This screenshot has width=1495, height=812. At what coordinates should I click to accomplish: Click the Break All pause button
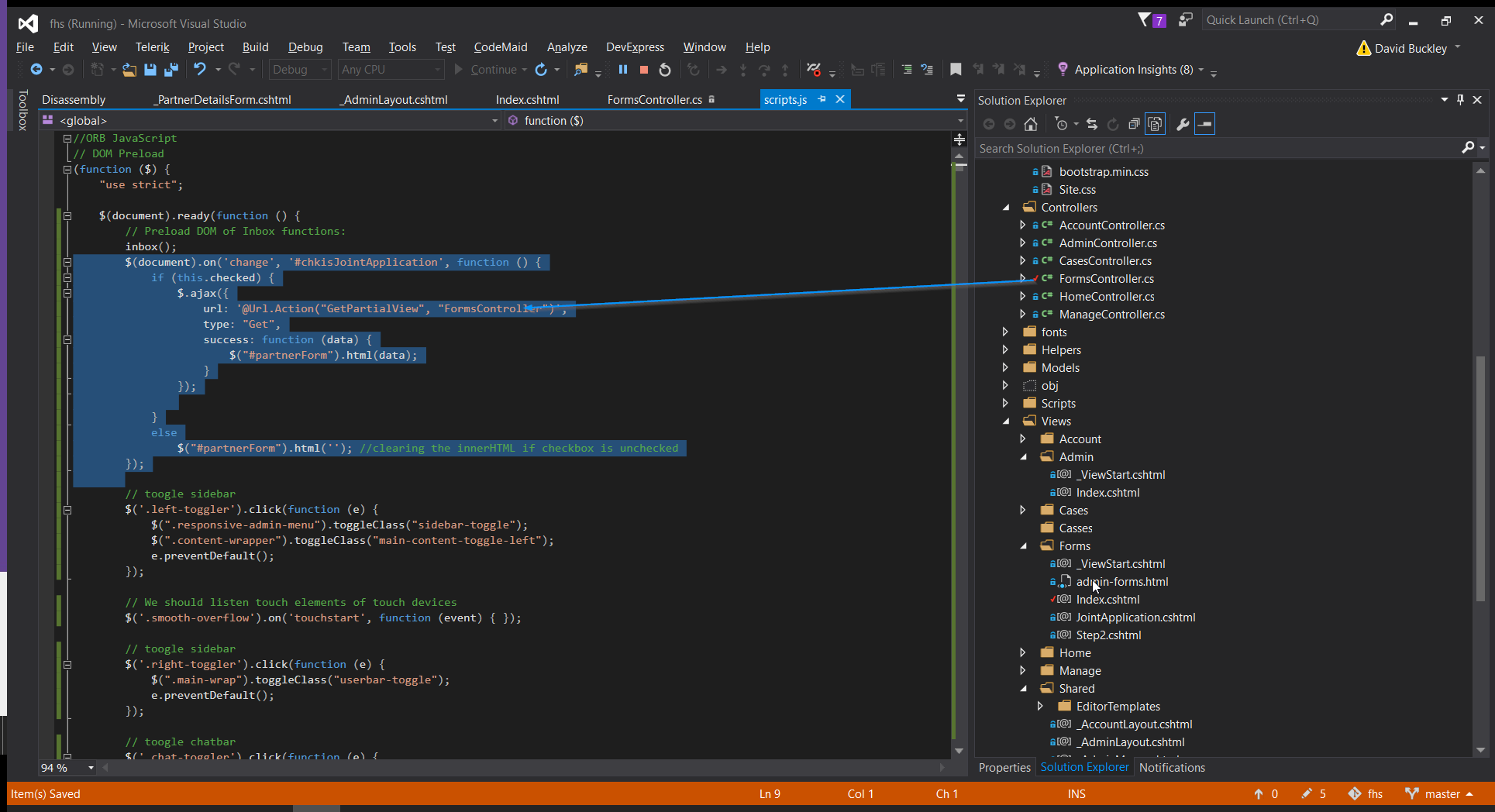[622, 70]
